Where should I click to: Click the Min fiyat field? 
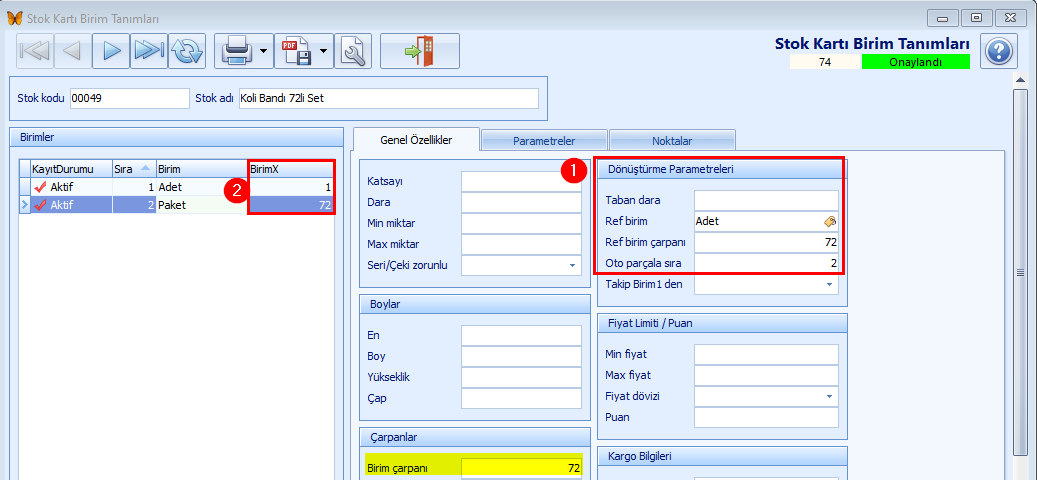point(766,354)
